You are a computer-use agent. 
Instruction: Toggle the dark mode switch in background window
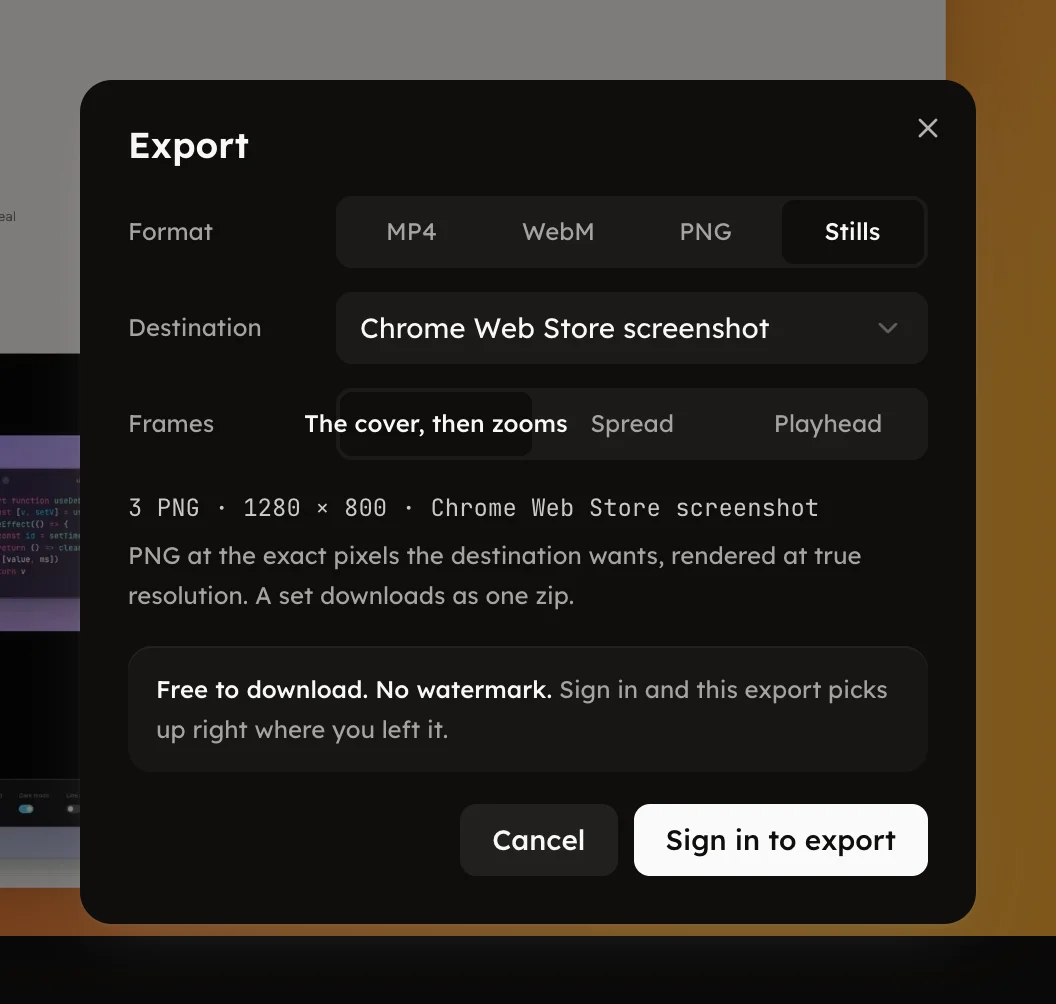26,809
